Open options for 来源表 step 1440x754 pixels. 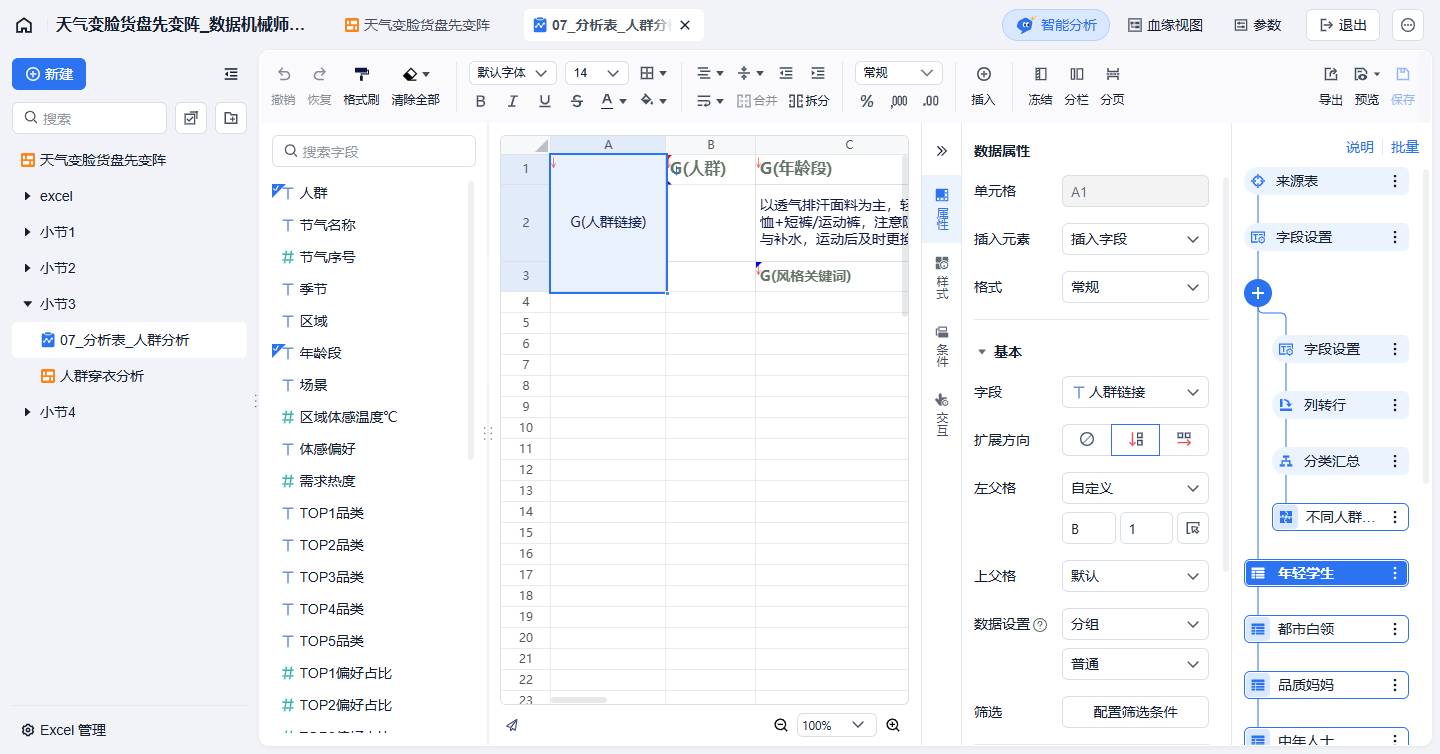point(1395,181)
